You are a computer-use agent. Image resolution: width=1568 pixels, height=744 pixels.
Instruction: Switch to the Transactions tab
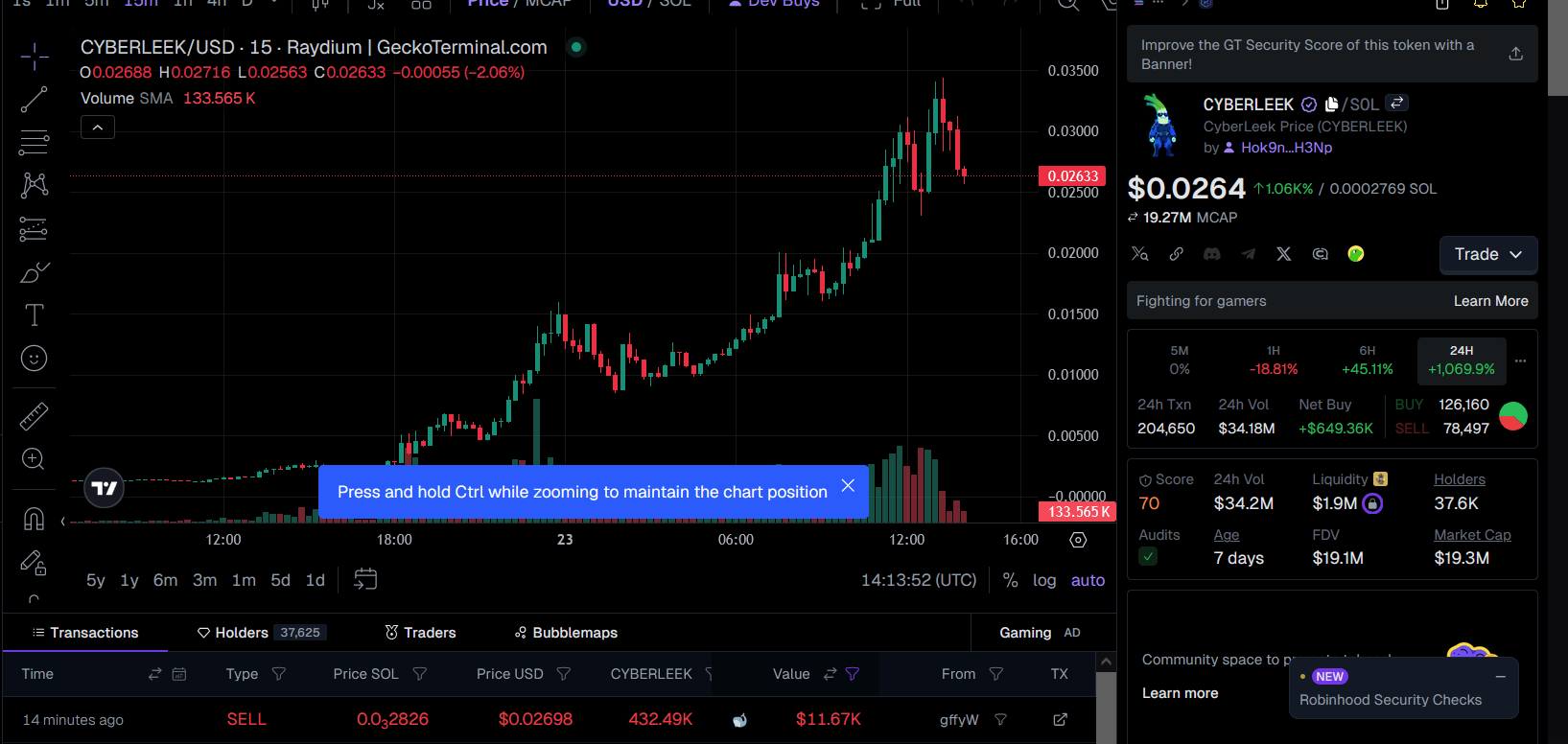(x=85, y=633)
